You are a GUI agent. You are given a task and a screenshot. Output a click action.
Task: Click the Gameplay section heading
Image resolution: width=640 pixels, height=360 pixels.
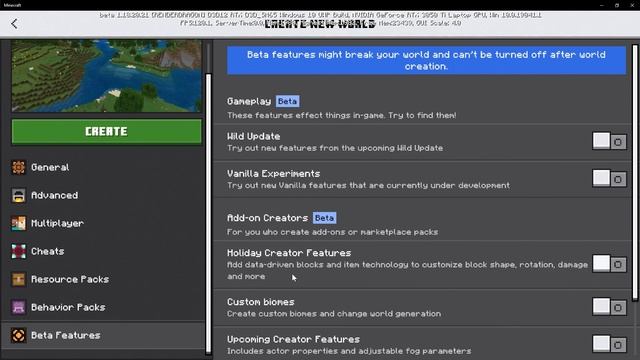tap(249, 101)
